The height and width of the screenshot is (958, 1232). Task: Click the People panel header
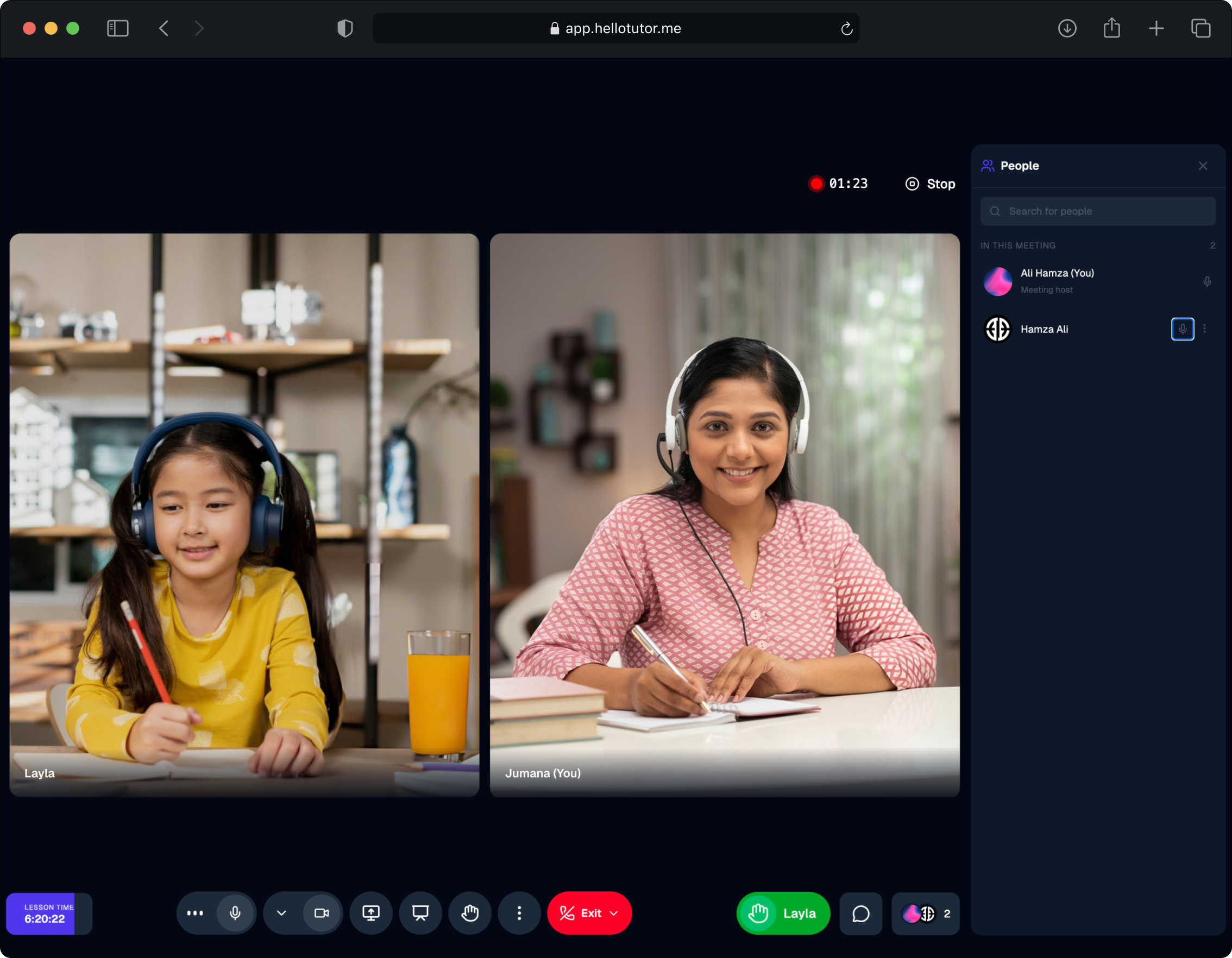1019,166
